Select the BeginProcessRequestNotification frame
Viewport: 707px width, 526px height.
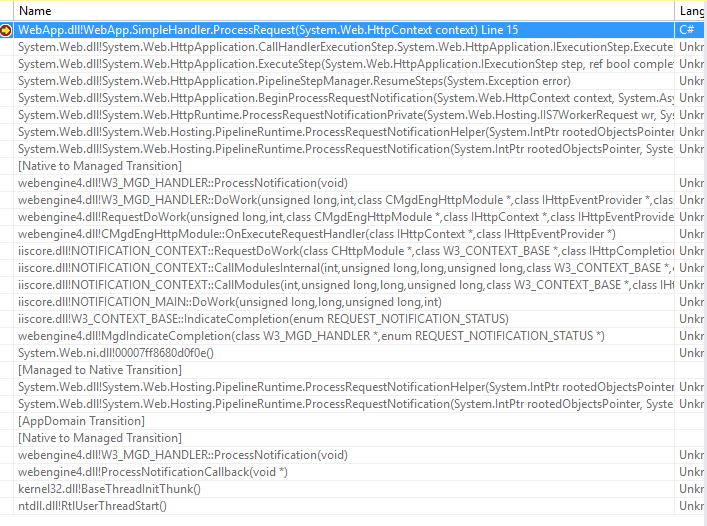coord(300,99)
